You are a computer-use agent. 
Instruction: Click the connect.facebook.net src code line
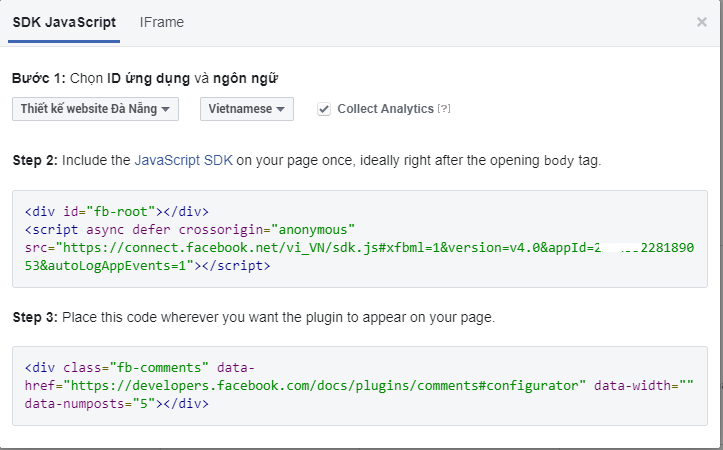pyautogui.click(x=359, y=248)
